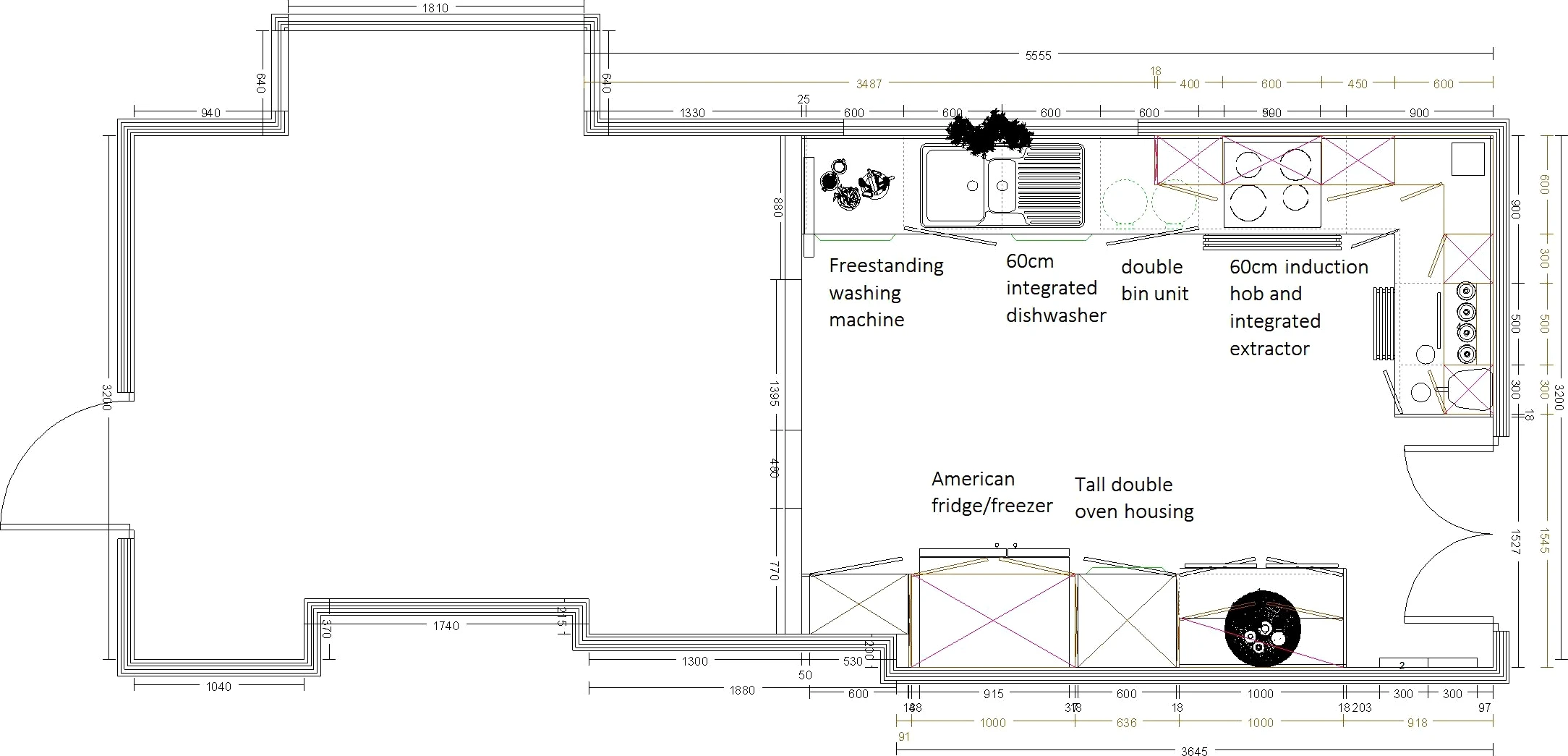The image size is (1568, 756).
Task: Click the 1545 vertical dimension
Action: [1543, 542]
